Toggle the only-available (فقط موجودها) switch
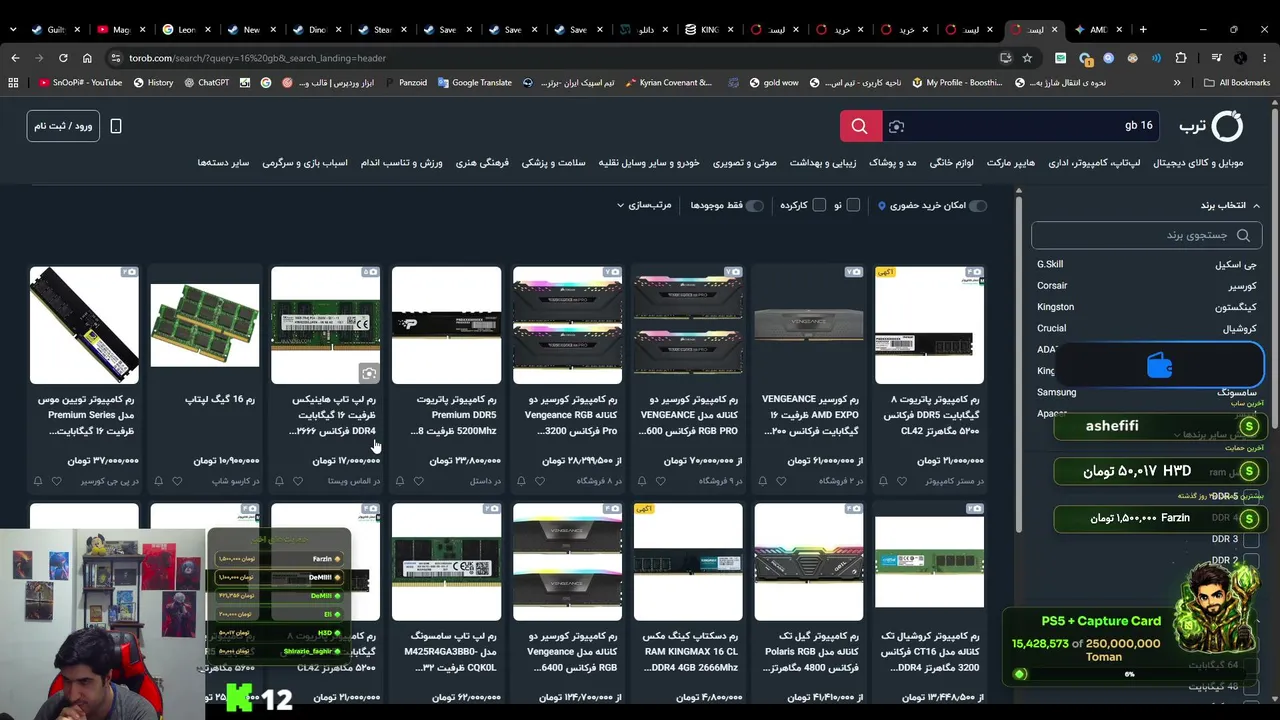The image size is (1280, 720). (x=754, y=205)
